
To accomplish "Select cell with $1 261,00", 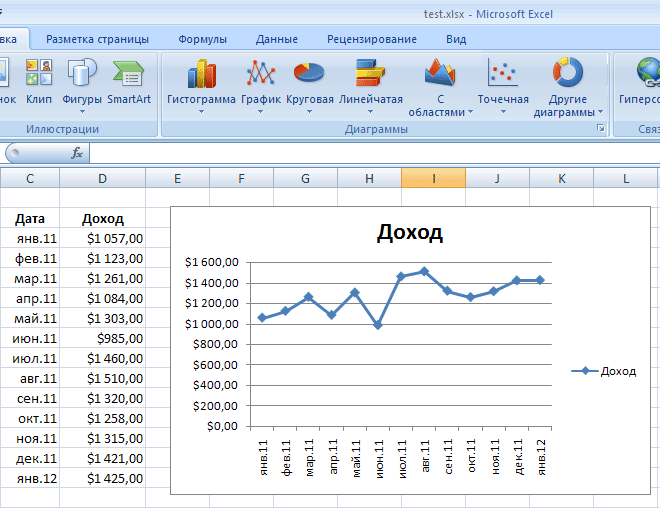I will tap(102, 278).
